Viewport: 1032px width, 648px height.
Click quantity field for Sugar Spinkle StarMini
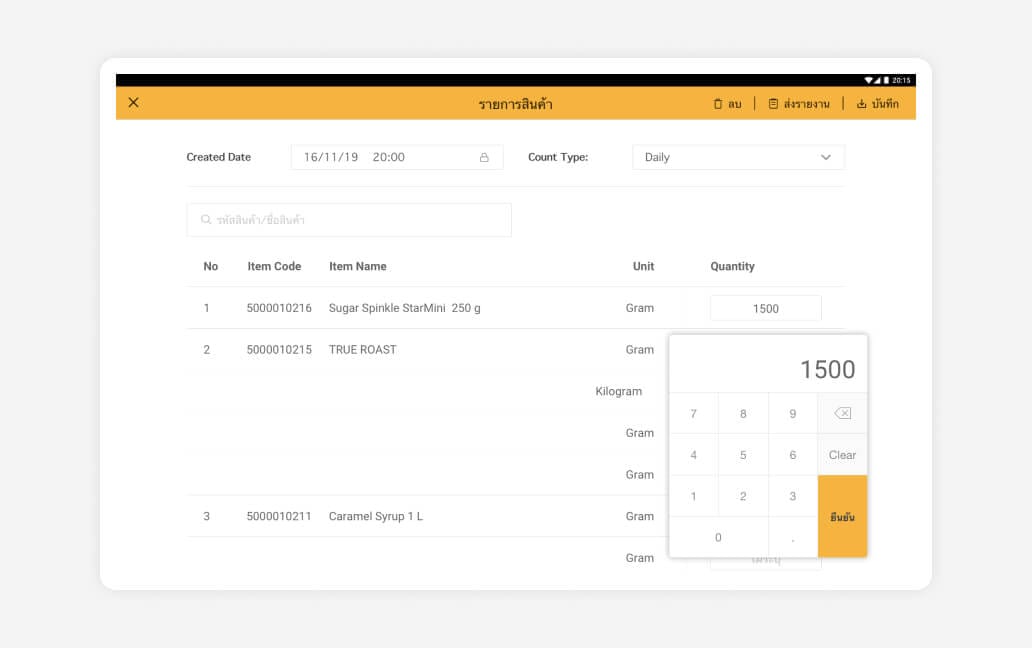click(x=765, y=309)
